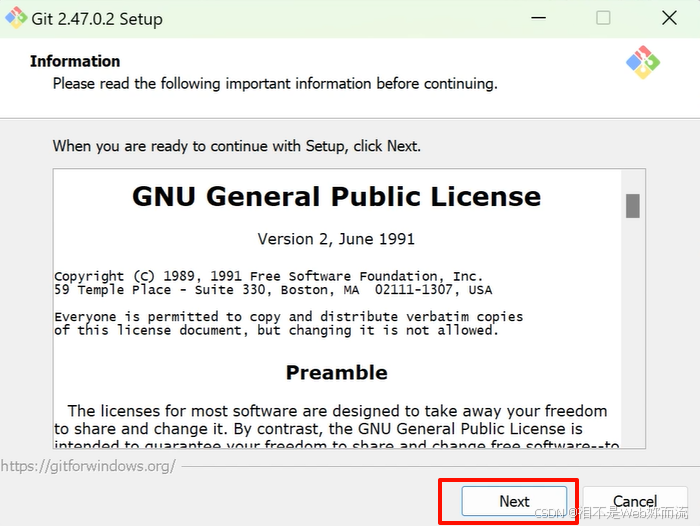Click the 'Information' heading
The width and height of the screenshot is (700, 526).
pyautogui.click(x=75, y=61)
